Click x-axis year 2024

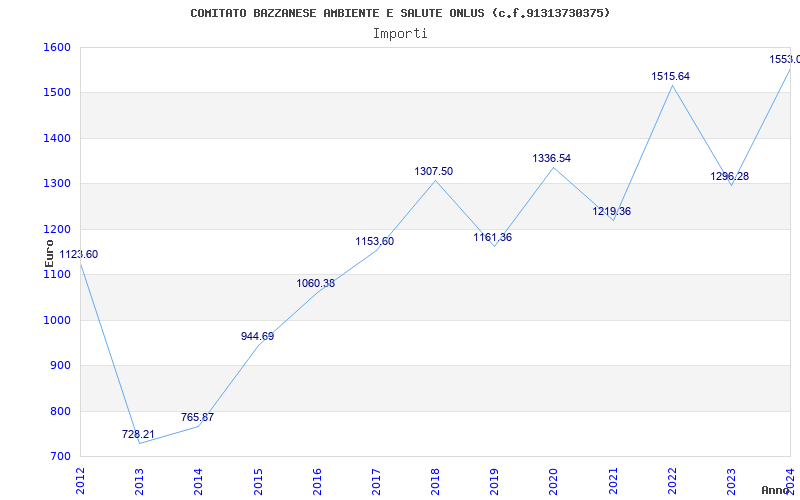click(790, 481)
